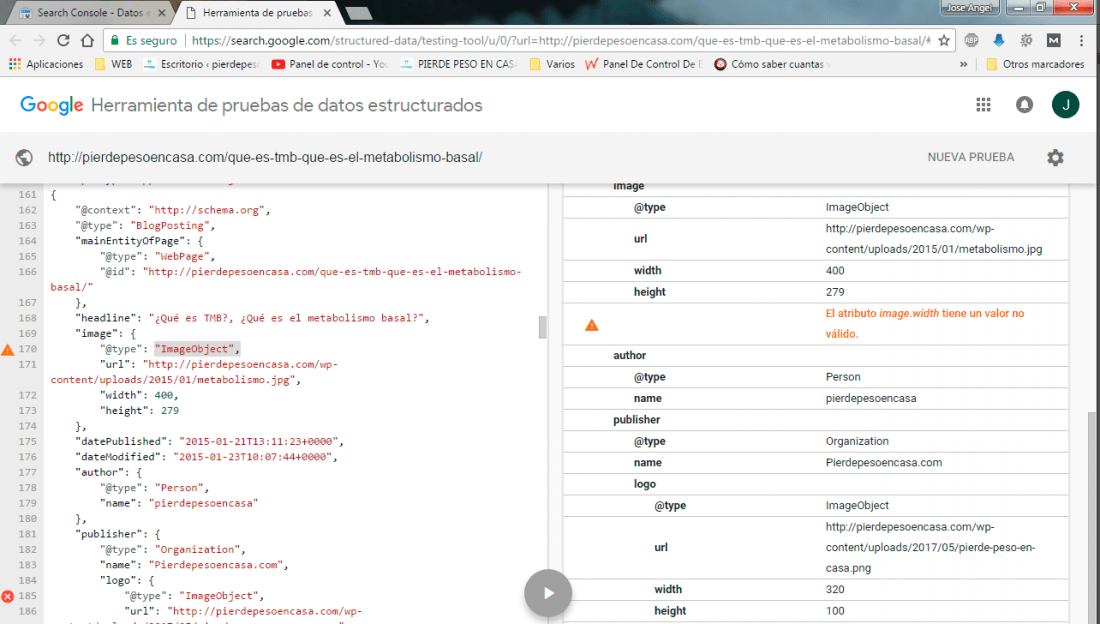Open the Panel De Control De bookmark

tap(644, 64)
